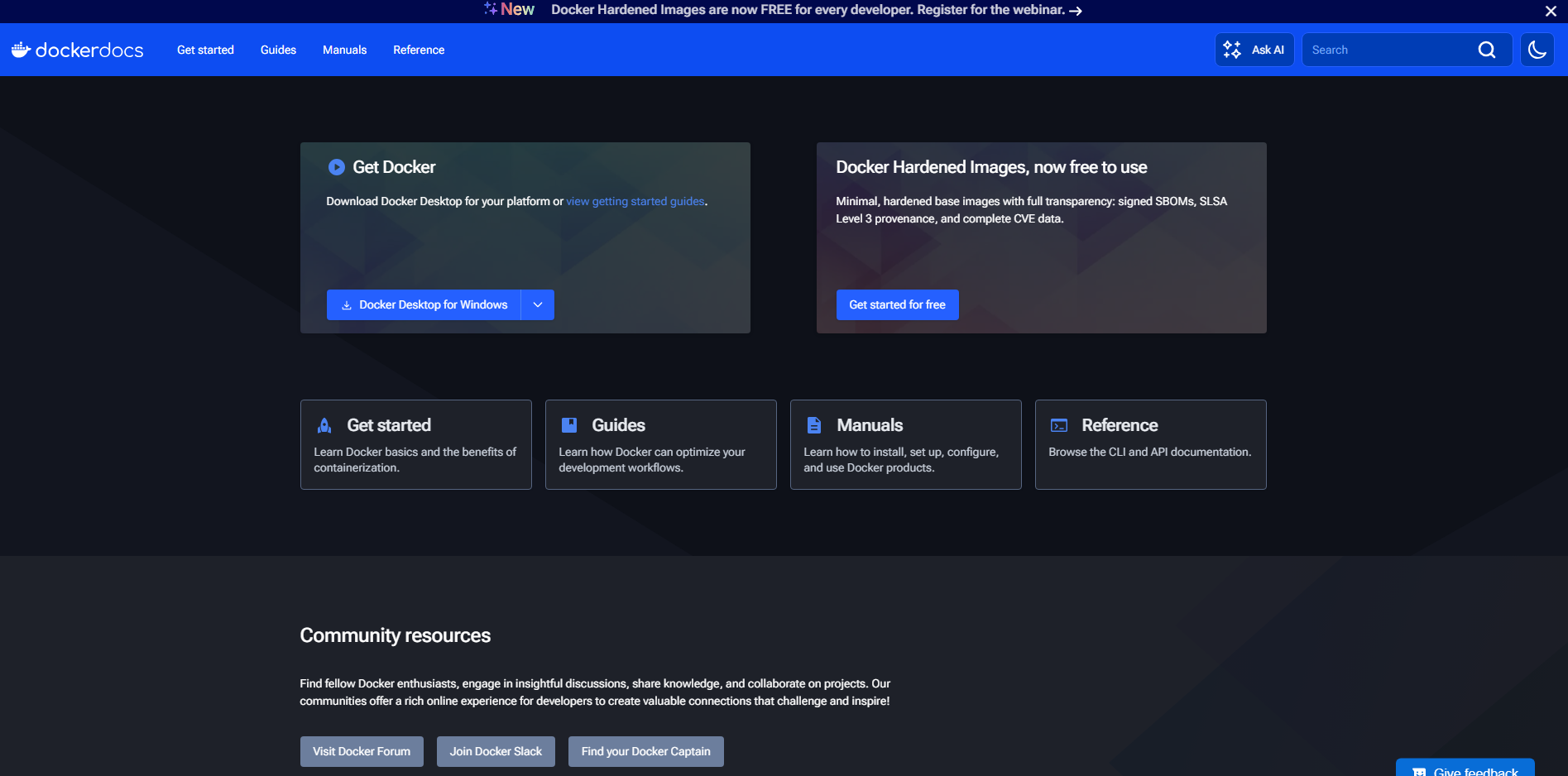The height and width of the screenshot is (776, 1568).
Task: Click Docker Hardened Images, now free heading
Action: click(x=991, y=167)
